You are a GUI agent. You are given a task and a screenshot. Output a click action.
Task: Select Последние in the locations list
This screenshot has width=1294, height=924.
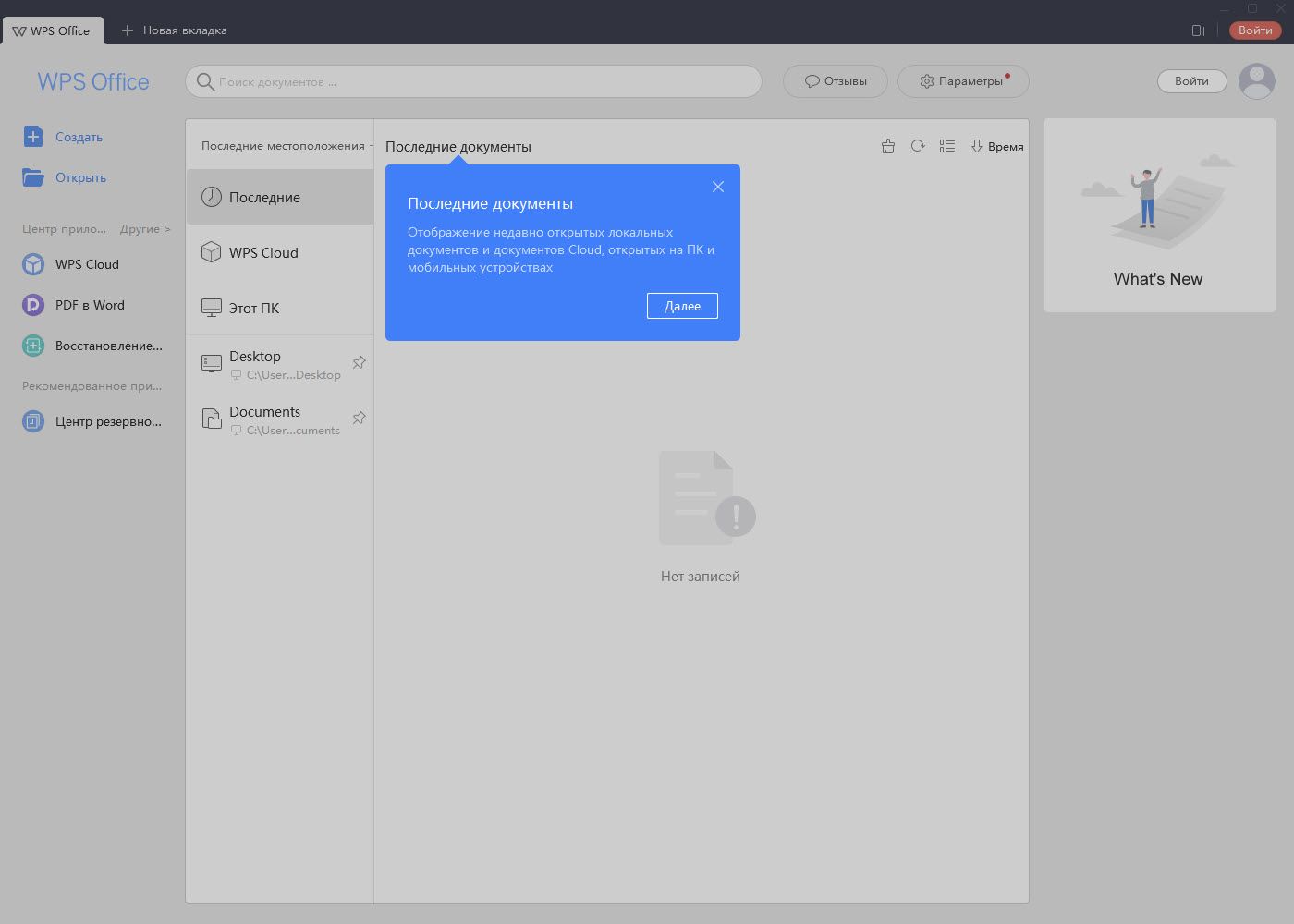280,197
